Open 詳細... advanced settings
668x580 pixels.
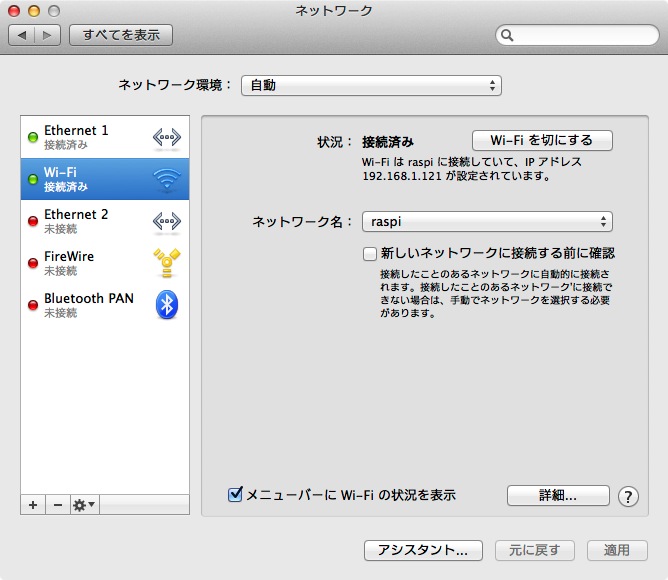coord(558,495)
